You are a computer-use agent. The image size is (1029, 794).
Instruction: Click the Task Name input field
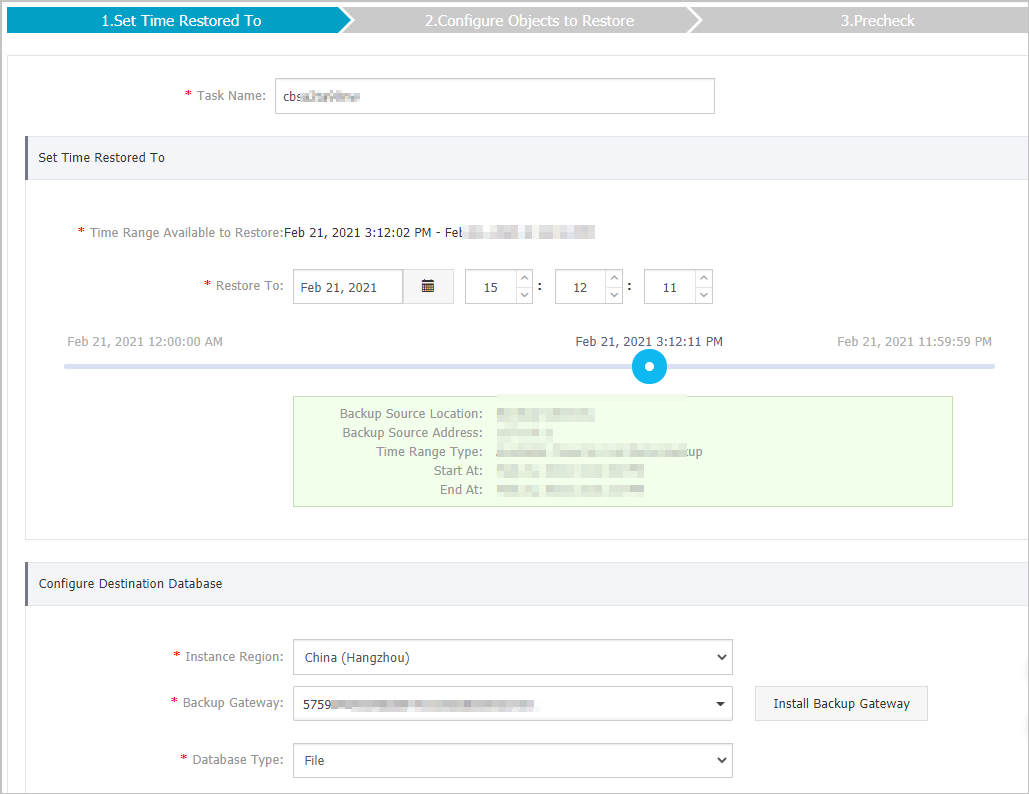click(495, 96)
